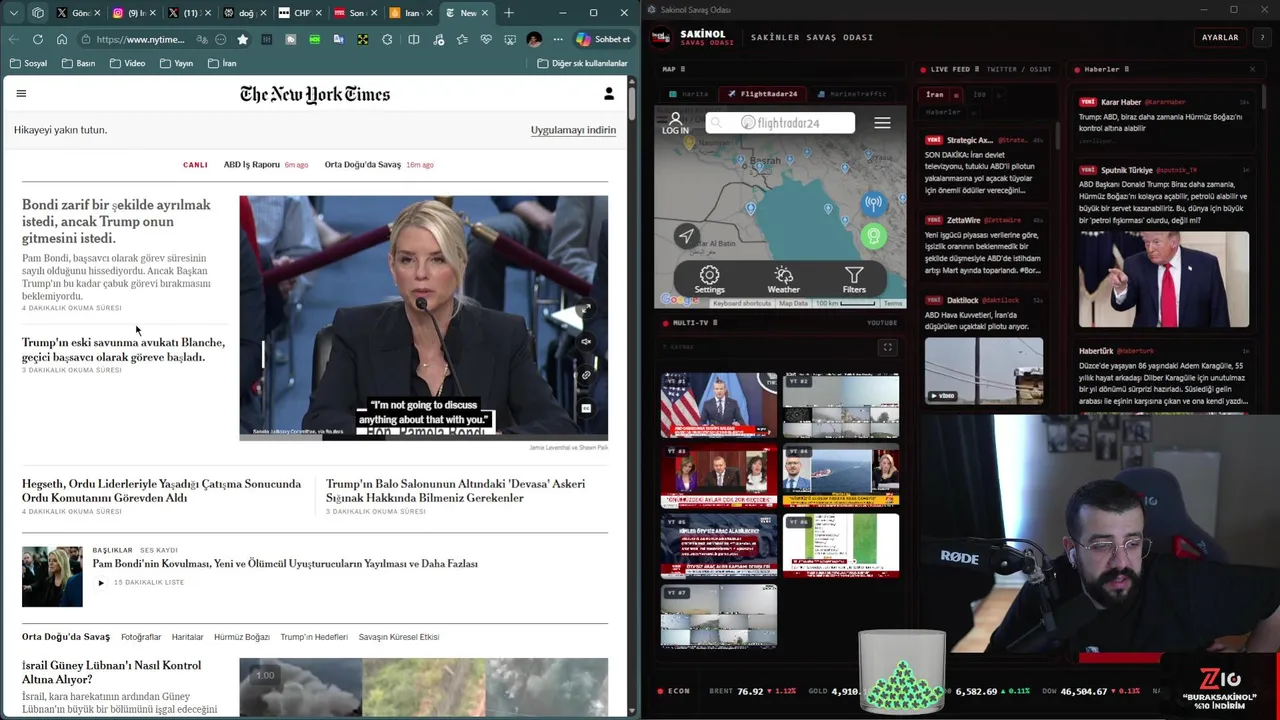Open flightradar24 Filters
The width and height of the screenshot is (1280, 720).
[x=854, y=279]
